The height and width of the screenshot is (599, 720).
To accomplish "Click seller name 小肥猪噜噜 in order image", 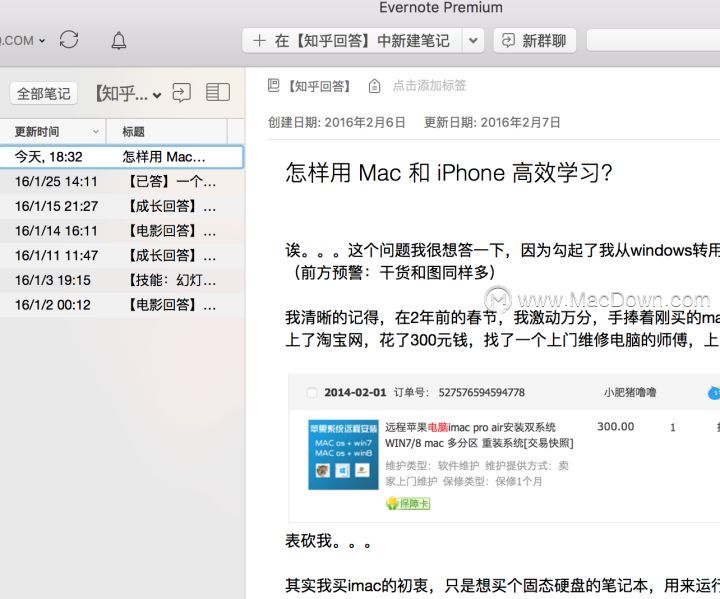I will click(630, 392).
